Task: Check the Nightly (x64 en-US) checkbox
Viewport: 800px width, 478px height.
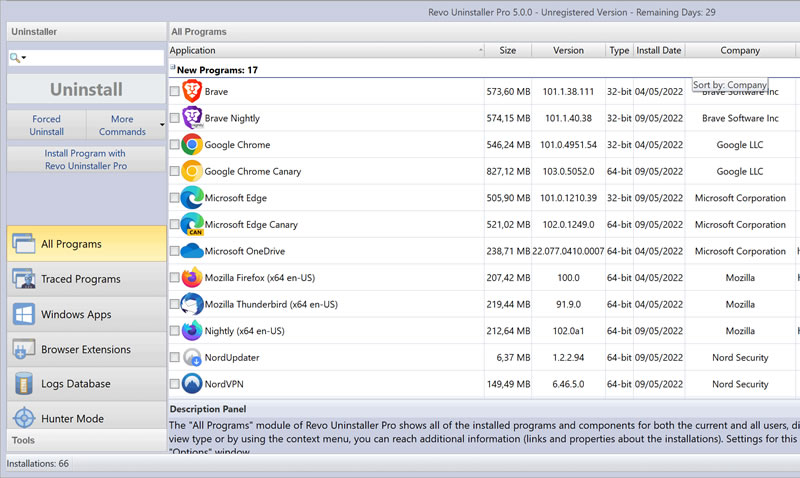Action: [x=174, y=331]
